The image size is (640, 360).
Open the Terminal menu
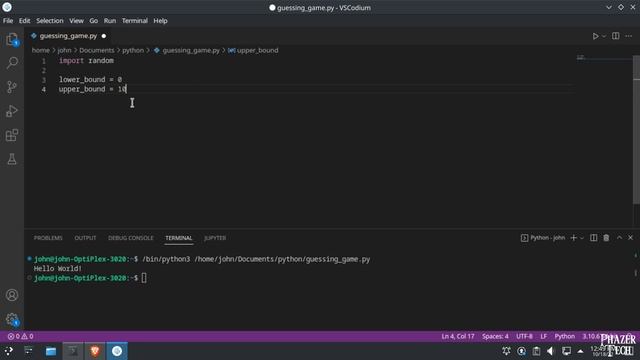[135, 20]
